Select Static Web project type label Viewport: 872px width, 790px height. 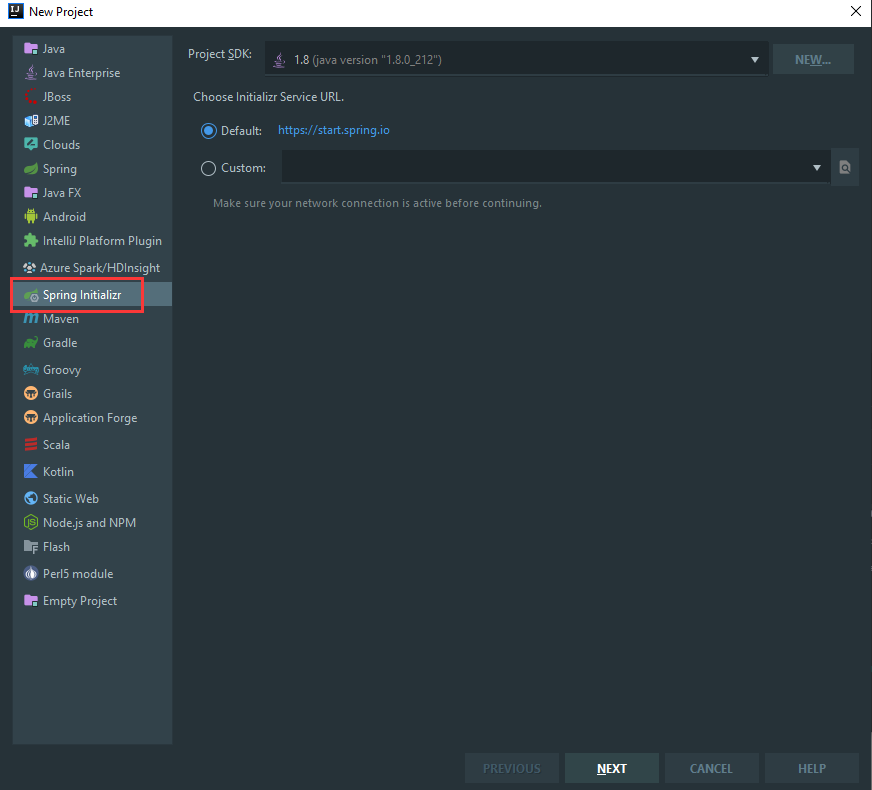click(71, 499)
